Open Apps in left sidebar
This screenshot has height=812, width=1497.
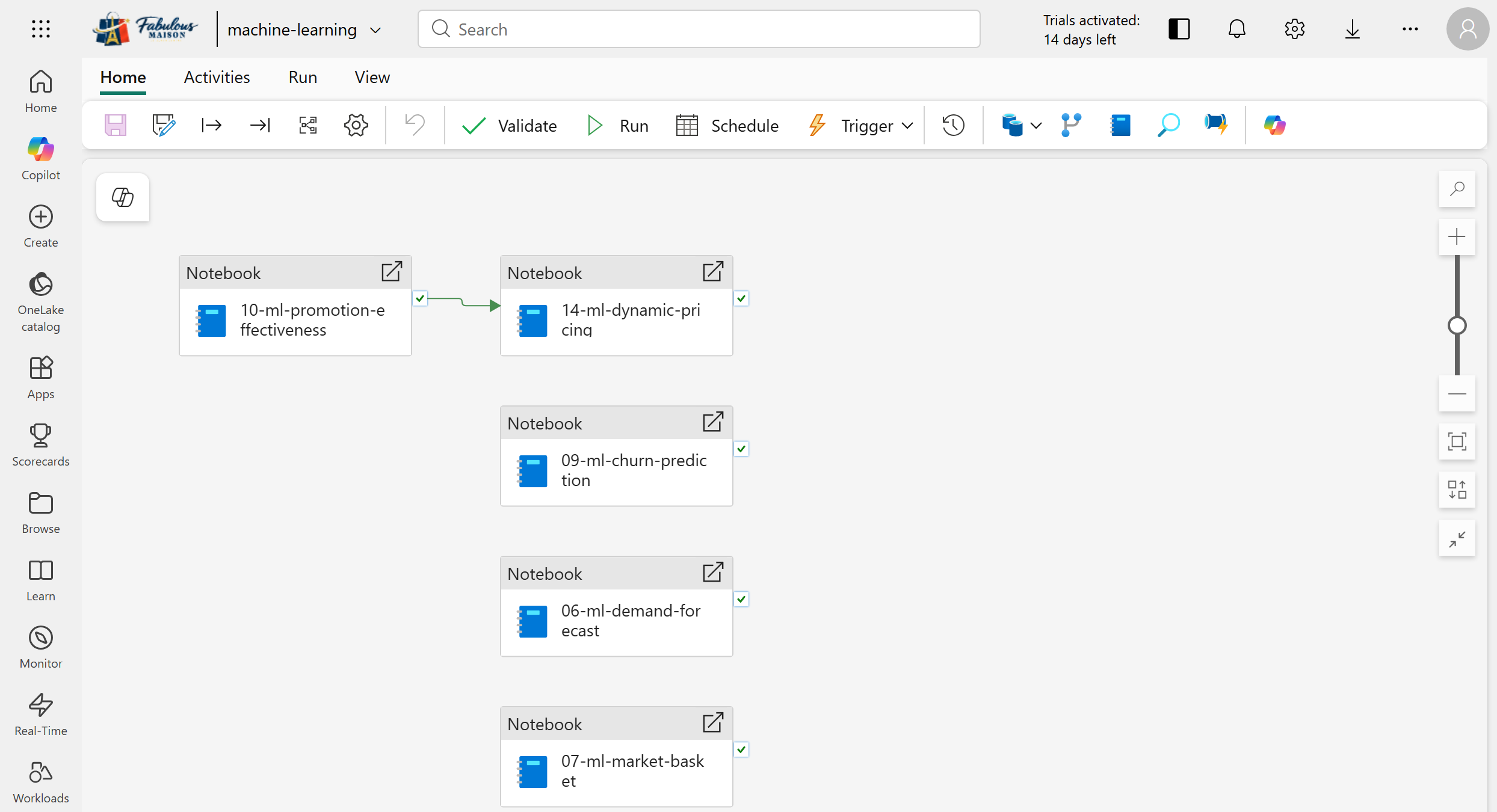[x=41, y=378]
